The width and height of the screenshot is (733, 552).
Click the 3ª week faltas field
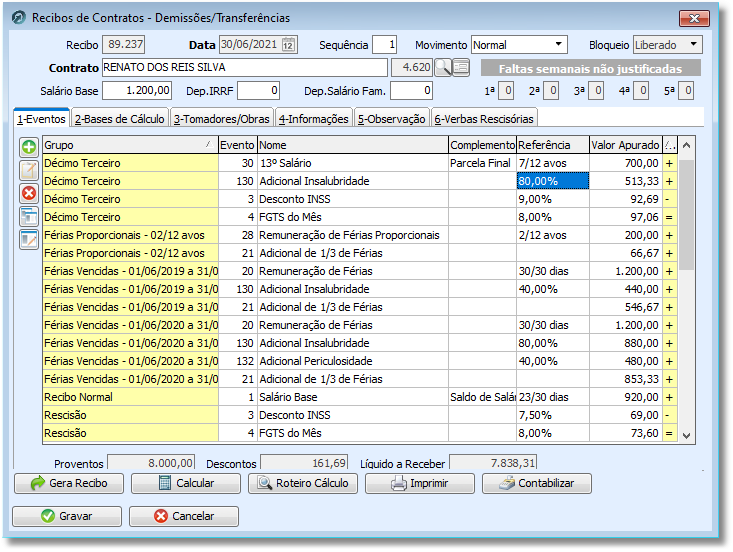[596, 91]
